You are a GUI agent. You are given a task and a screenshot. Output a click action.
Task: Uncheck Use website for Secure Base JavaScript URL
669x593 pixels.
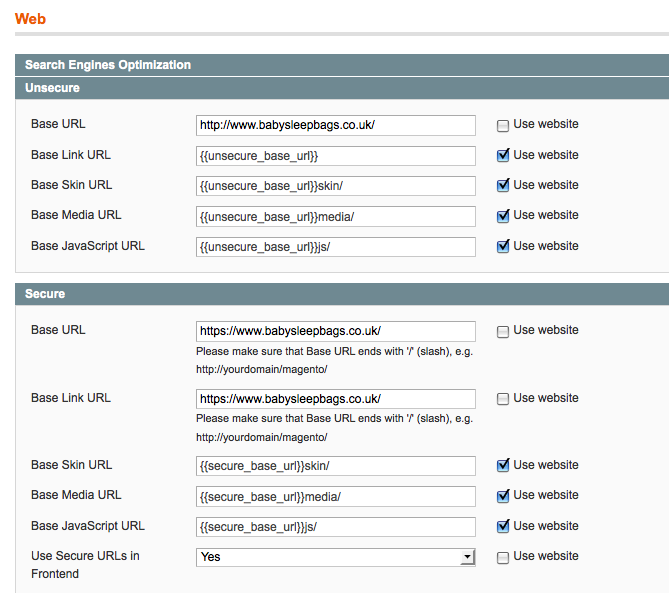503,526
